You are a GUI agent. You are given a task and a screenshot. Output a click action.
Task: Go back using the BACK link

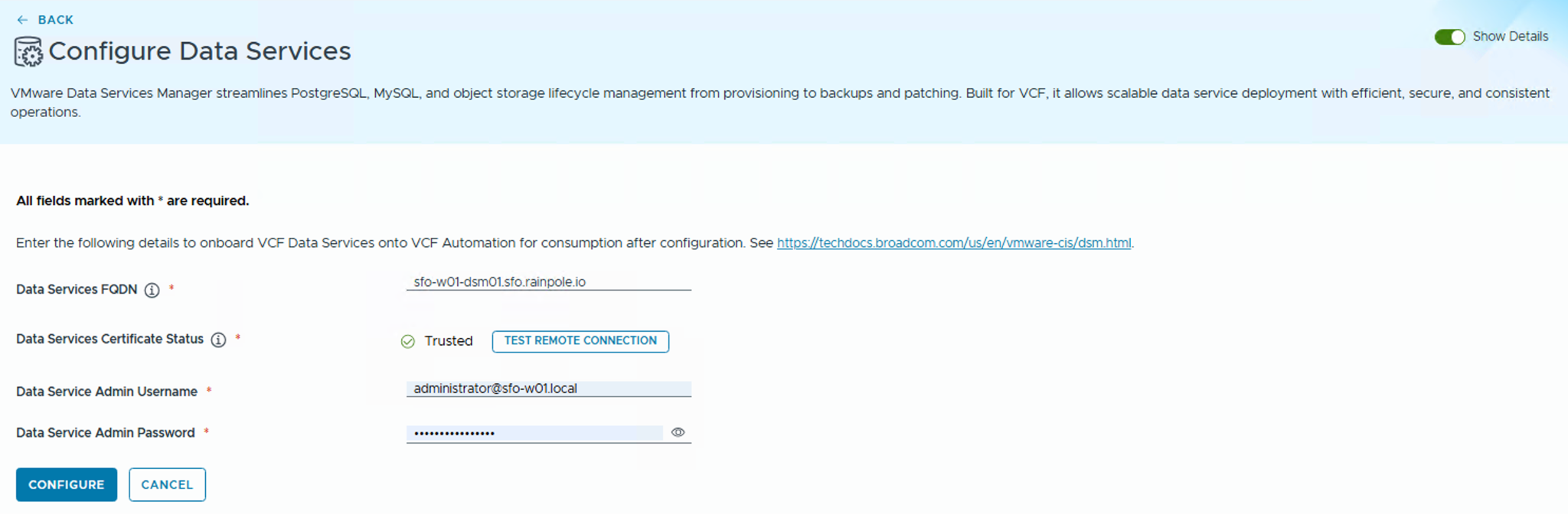55,20
